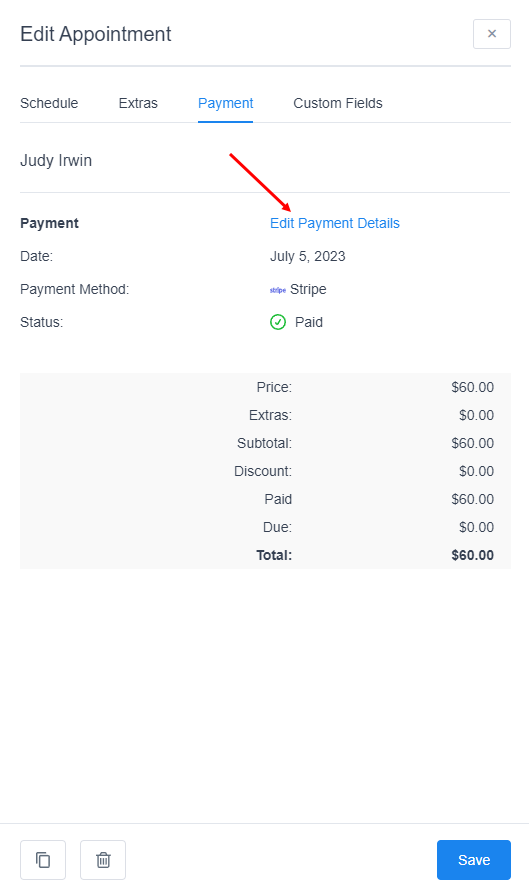
Task: Save the appointment changes
Action: coord(474,859)
